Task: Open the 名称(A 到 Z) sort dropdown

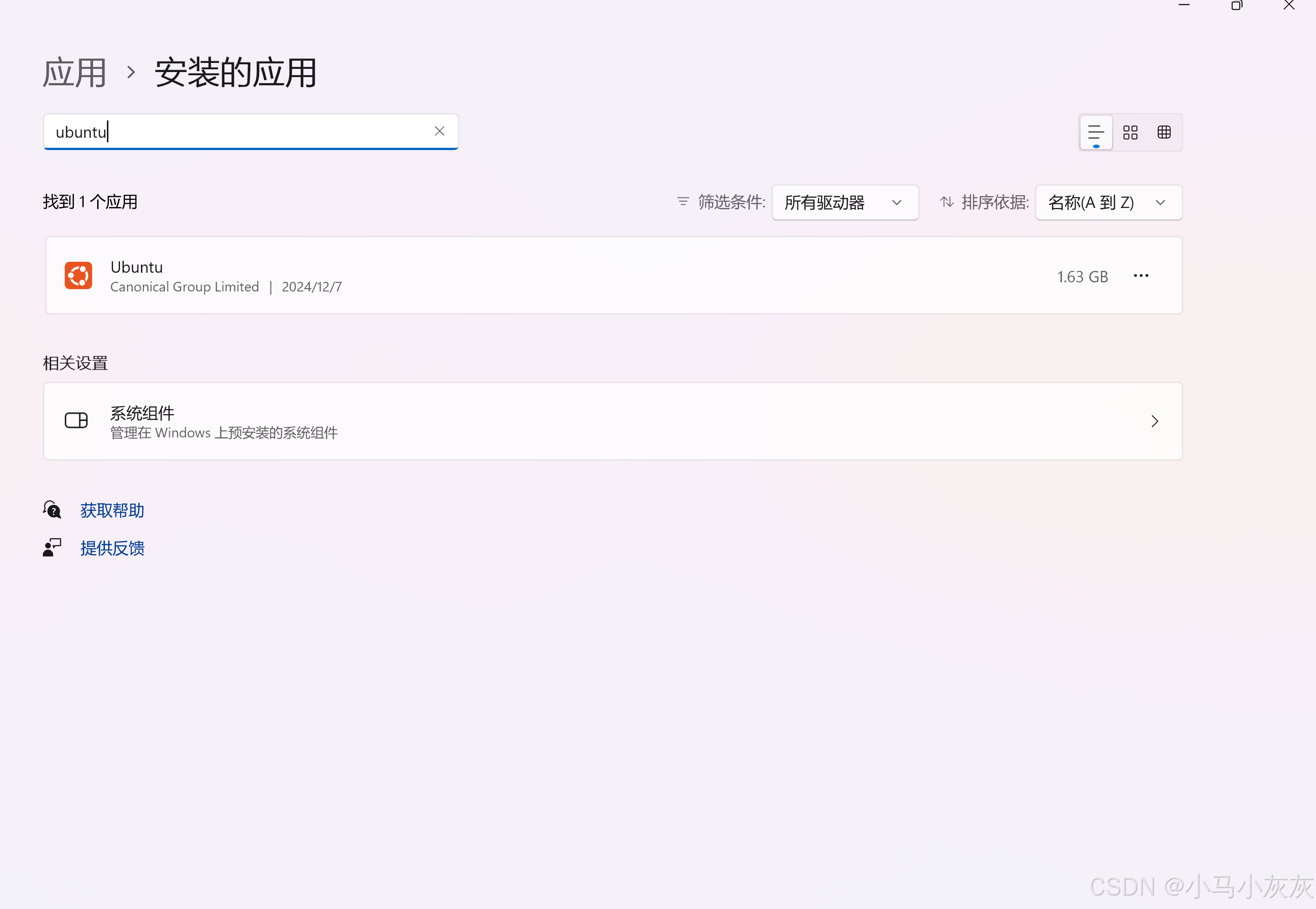Action: 1108,202
